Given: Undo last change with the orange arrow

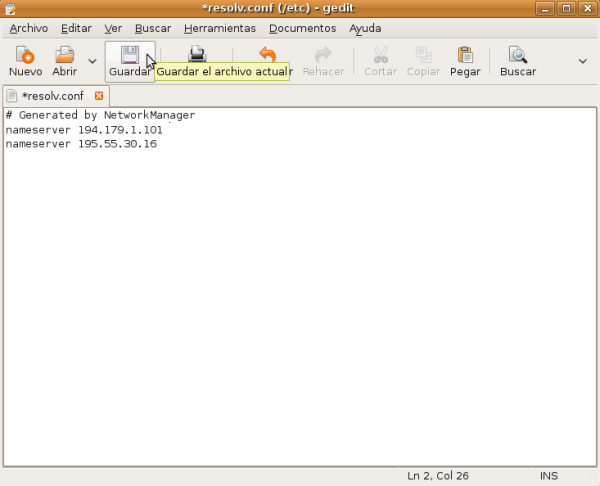Looking at the screenshot, I should click(x=267, y=55).
